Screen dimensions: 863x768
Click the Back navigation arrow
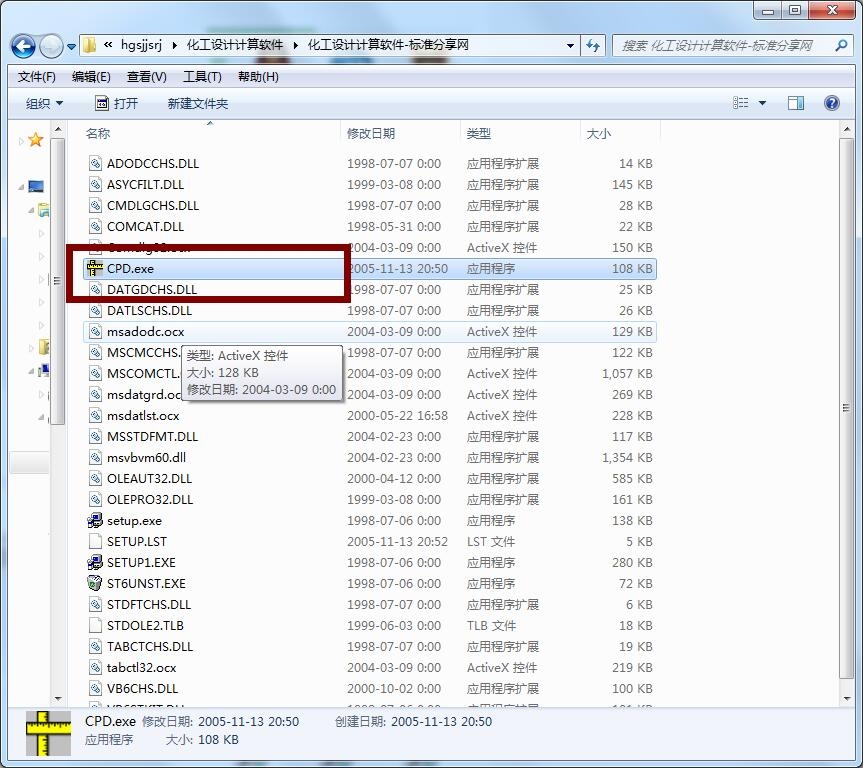click(x=24, y=46)
